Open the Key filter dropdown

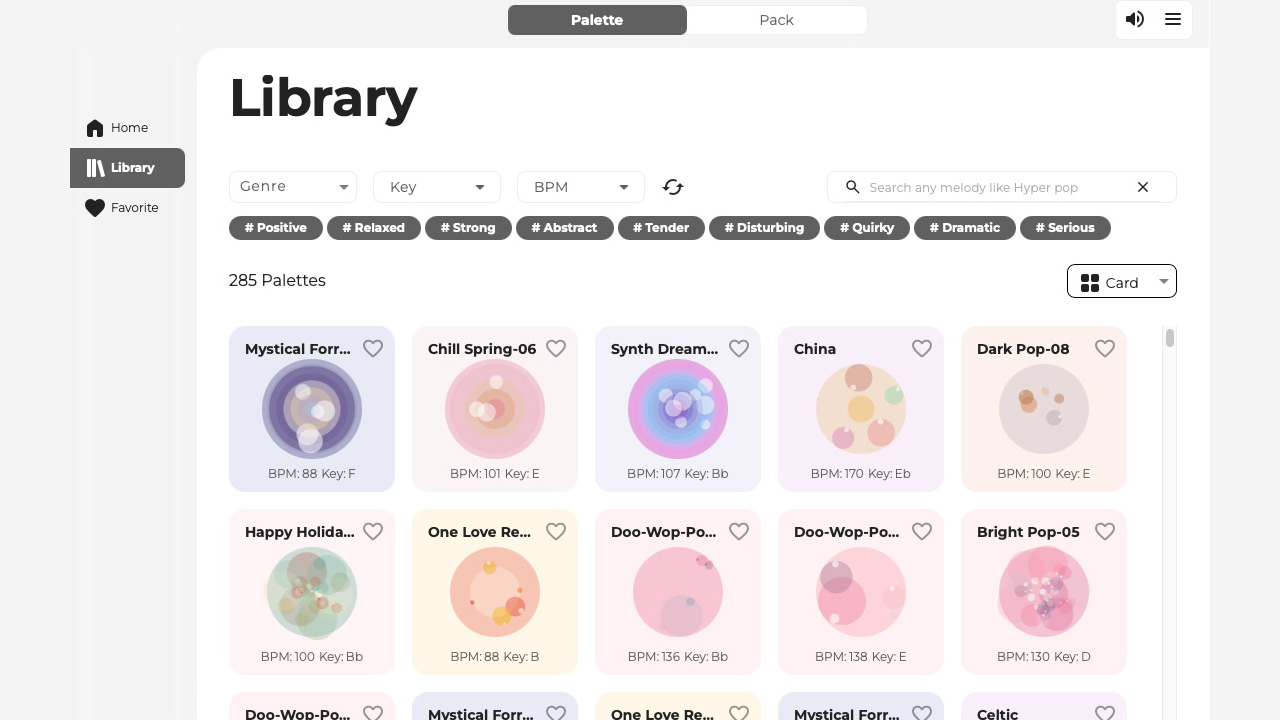coord(437,187)
